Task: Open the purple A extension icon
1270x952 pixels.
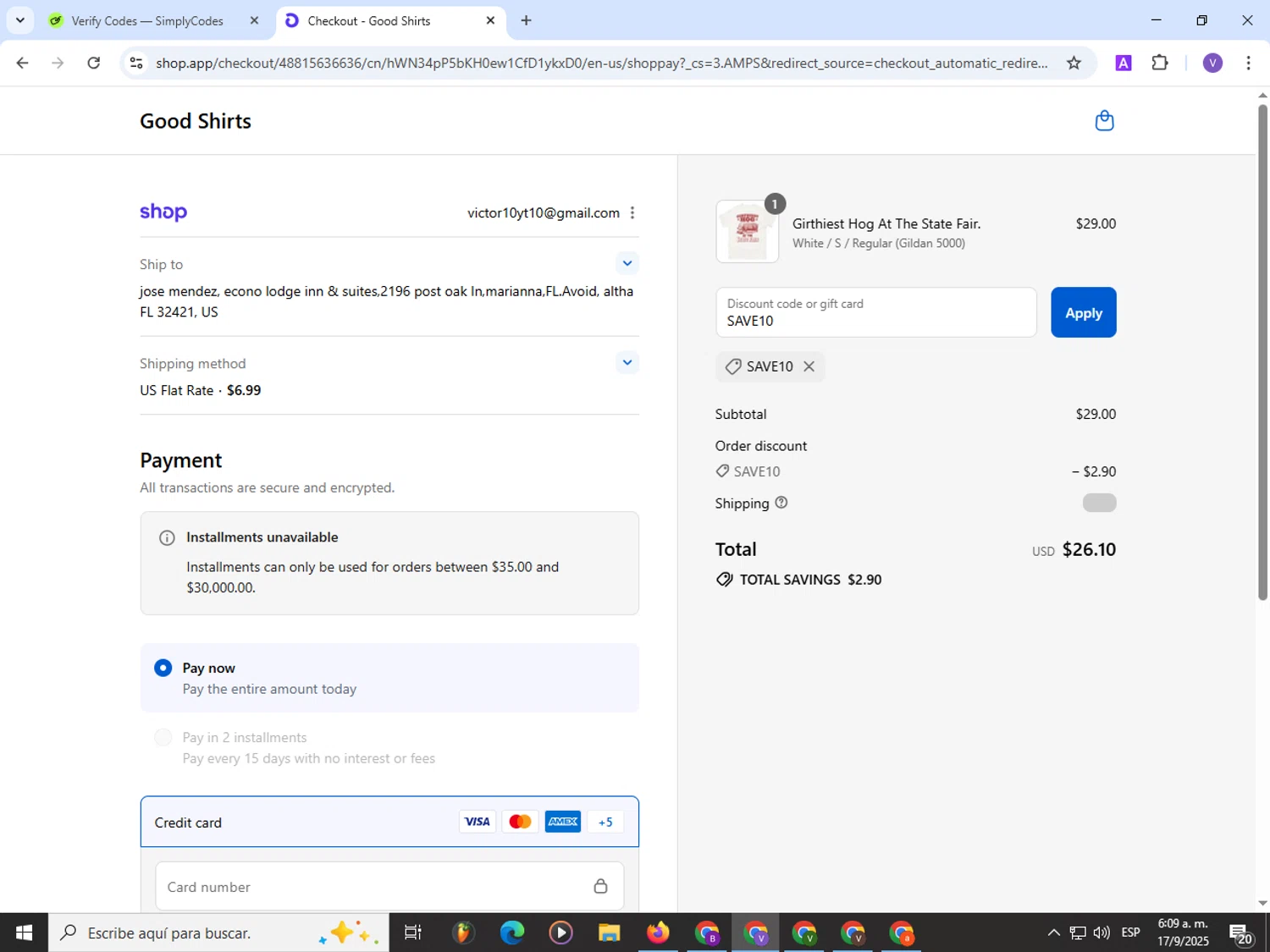Action: point(1124,63)
